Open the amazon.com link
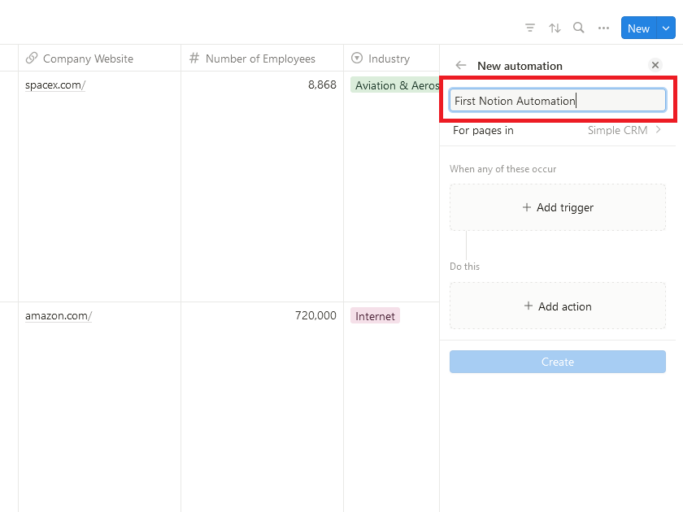 point(58,316)
